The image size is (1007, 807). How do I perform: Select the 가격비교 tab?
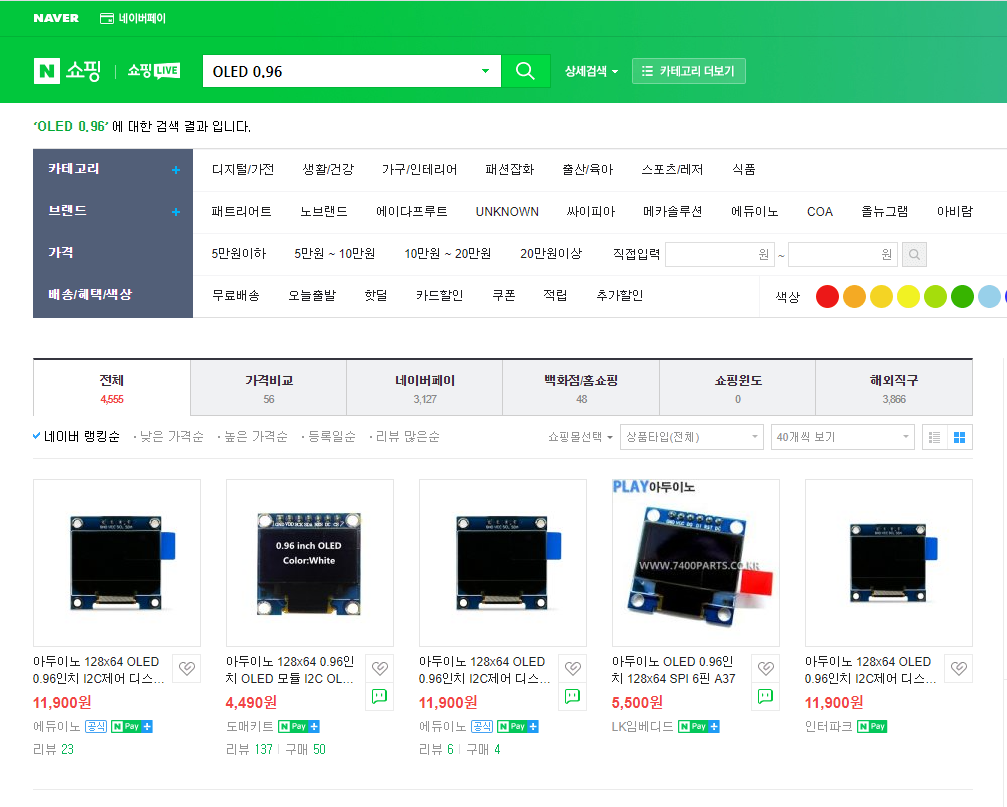(x=268, y=388)
